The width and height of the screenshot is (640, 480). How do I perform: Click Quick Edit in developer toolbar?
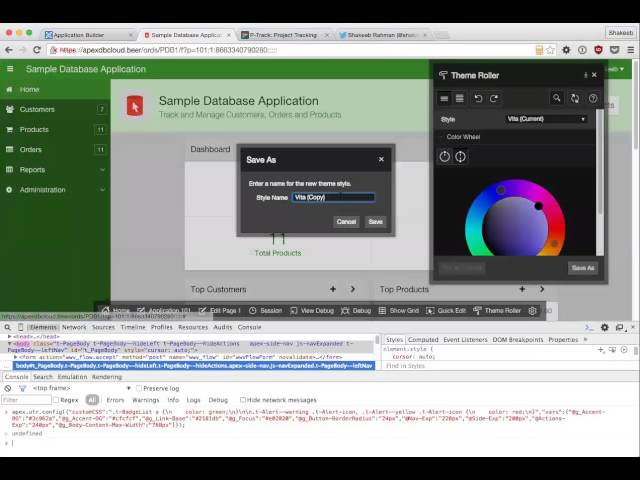[446, 311]
